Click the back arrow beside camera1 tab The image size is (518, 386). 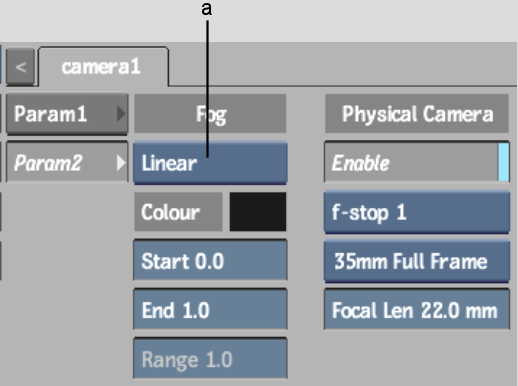point(21,67)
